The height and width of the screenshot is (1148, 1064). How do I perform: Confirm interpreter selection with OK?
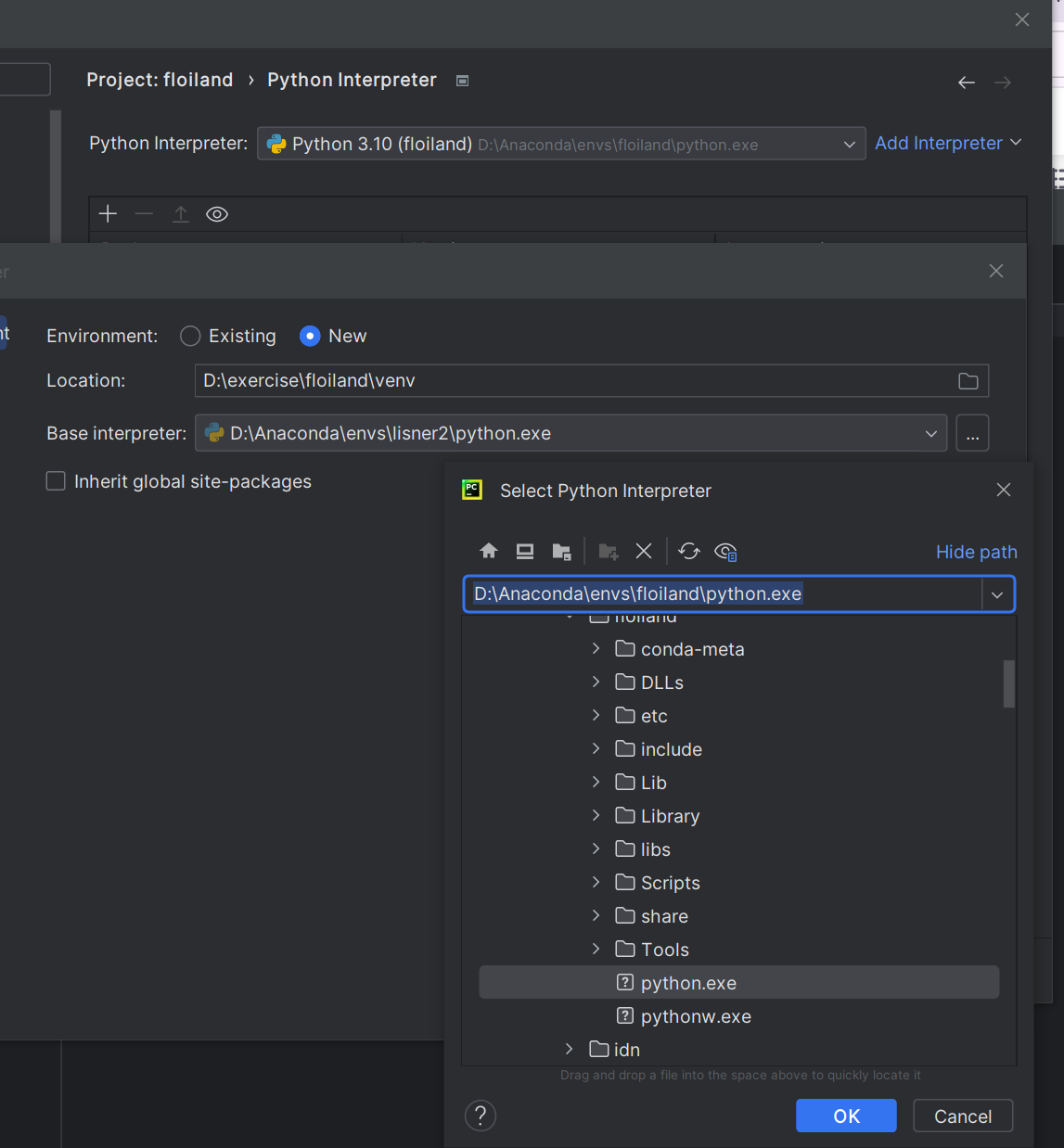[x=846, y=1116]
